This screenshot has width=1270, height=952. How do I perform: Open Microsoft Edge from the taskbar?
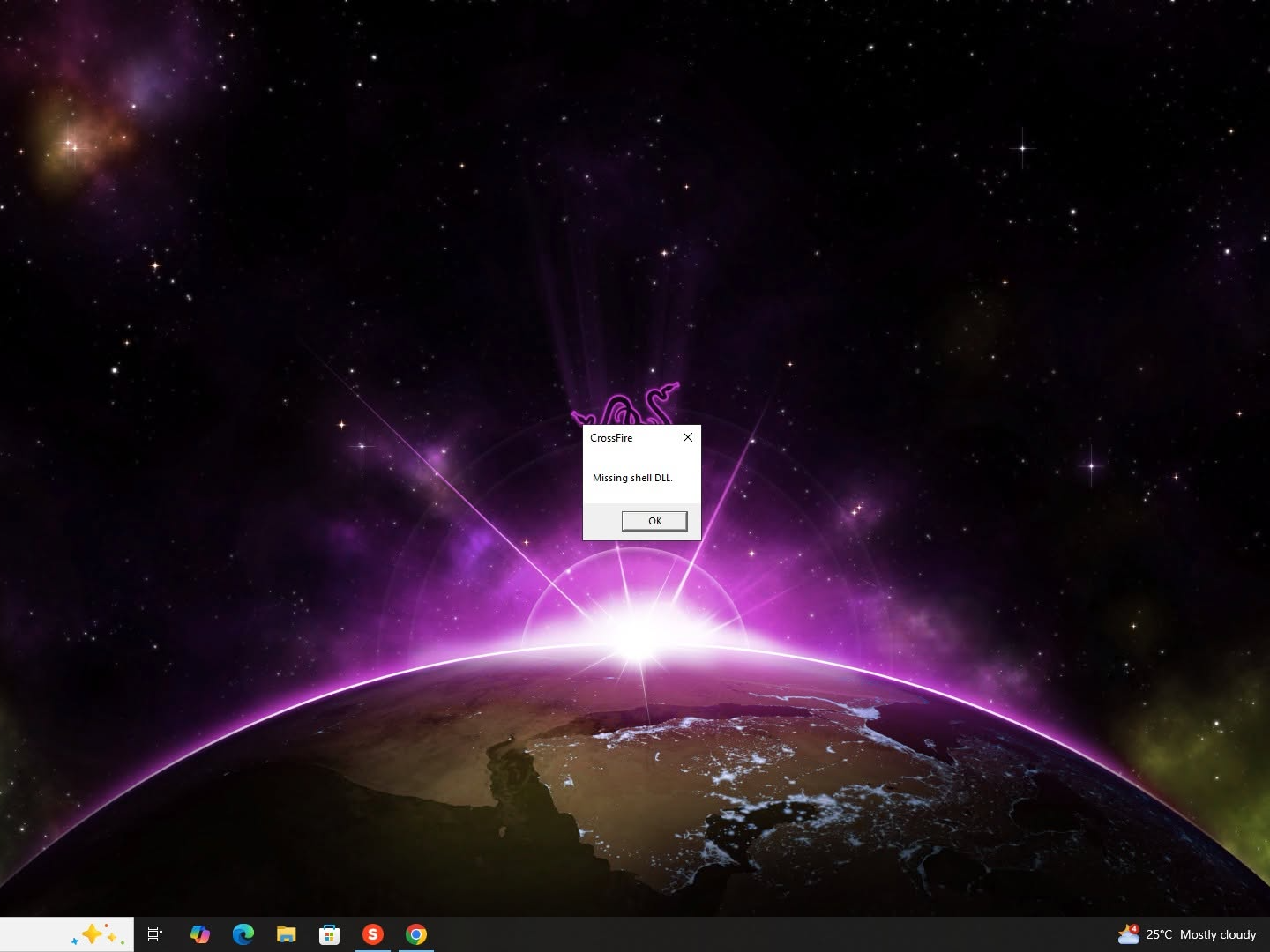[x=243, y=934]
